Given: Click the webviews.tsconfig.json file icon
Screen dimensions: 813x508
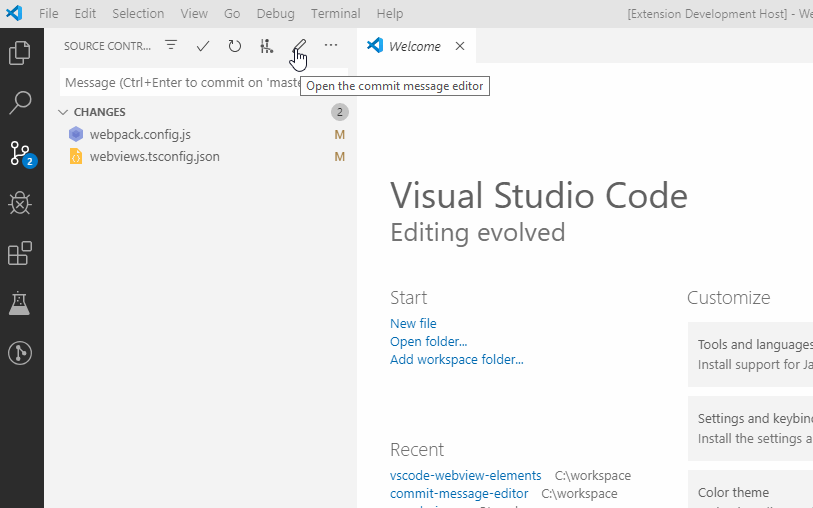Looking at the screenshot, I should (x=76, y=157).
